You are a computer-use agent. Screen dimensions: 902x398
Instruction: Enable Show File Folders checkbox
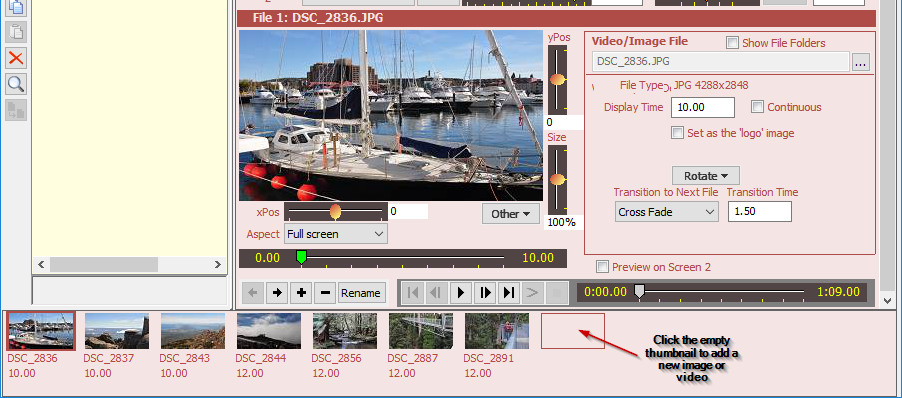click(x=732, y=43)
